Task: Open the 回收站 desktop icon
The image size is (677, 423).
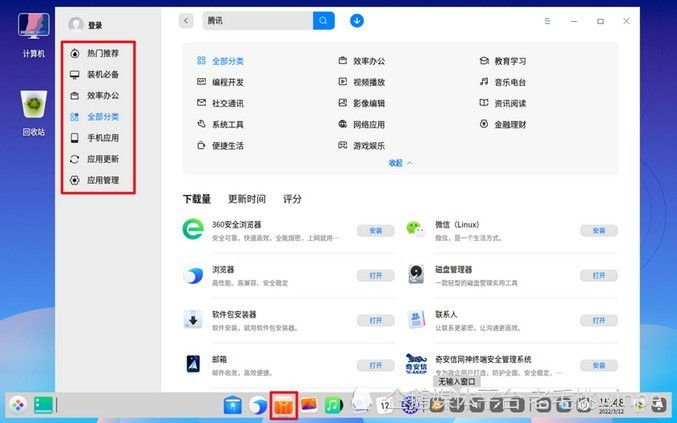Action: [x=34, y=114]
